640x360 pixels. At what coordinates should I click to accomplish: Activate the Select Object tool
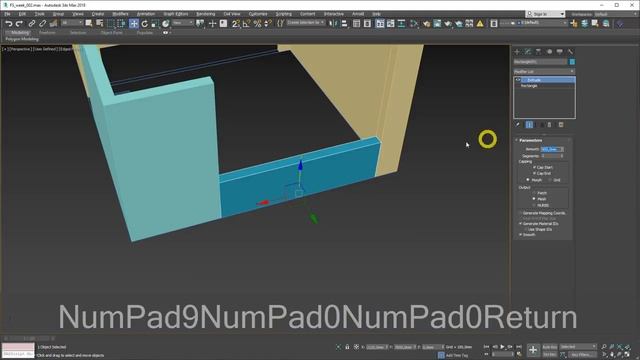coord(89,24)
